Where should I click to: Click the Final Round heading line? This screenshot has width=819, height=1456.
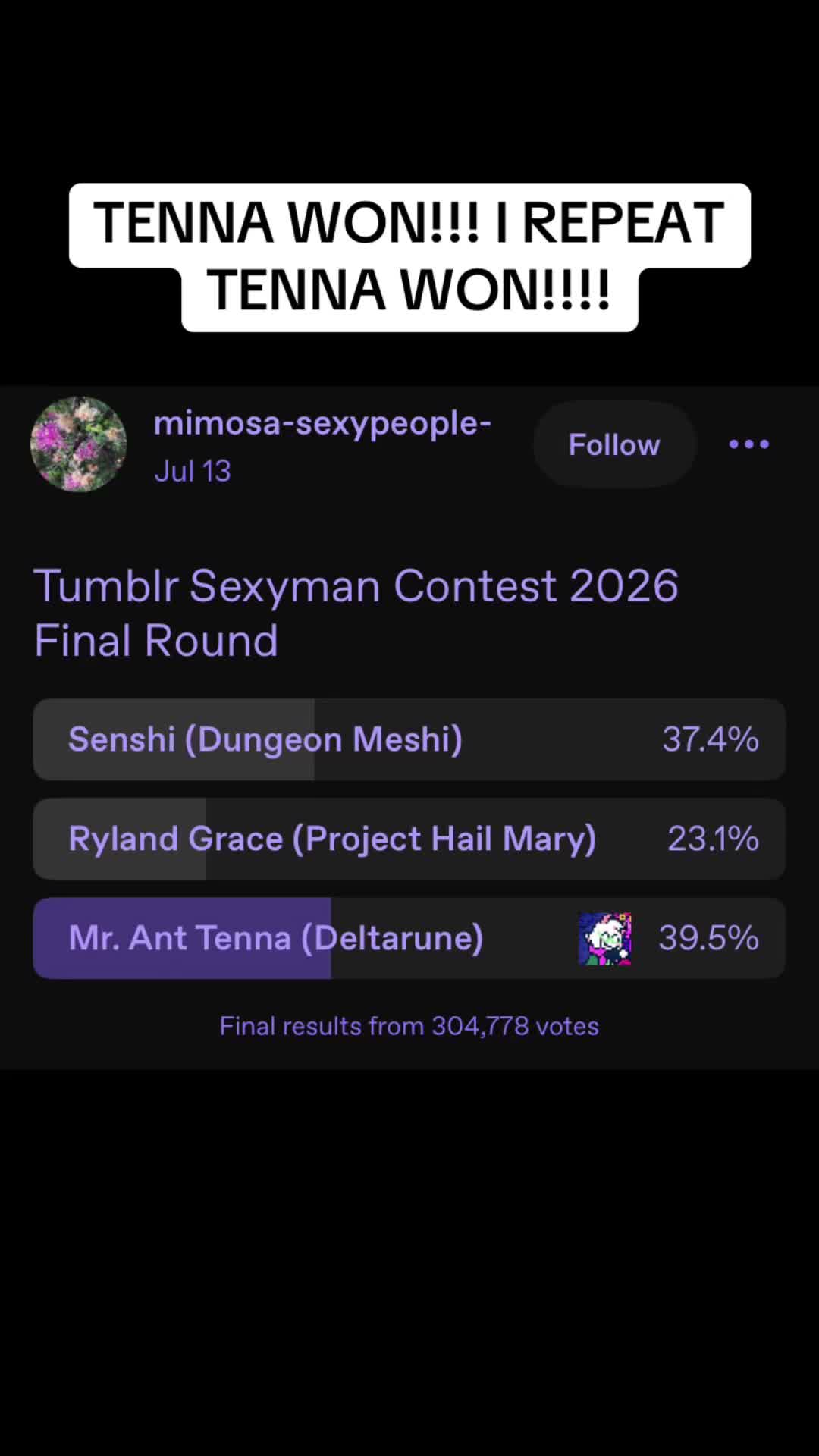pos(156,641)
